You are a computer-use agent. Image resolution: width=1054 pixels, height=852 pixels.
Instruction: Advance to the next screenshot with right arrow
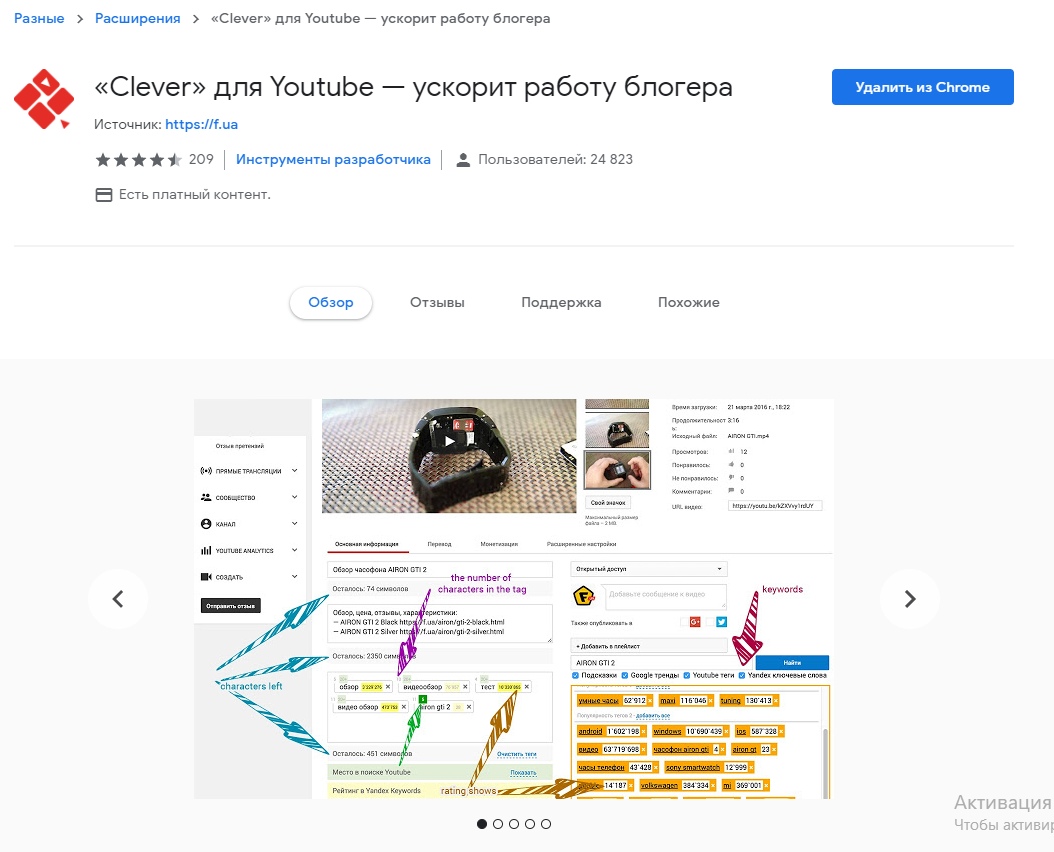(909, 598)
